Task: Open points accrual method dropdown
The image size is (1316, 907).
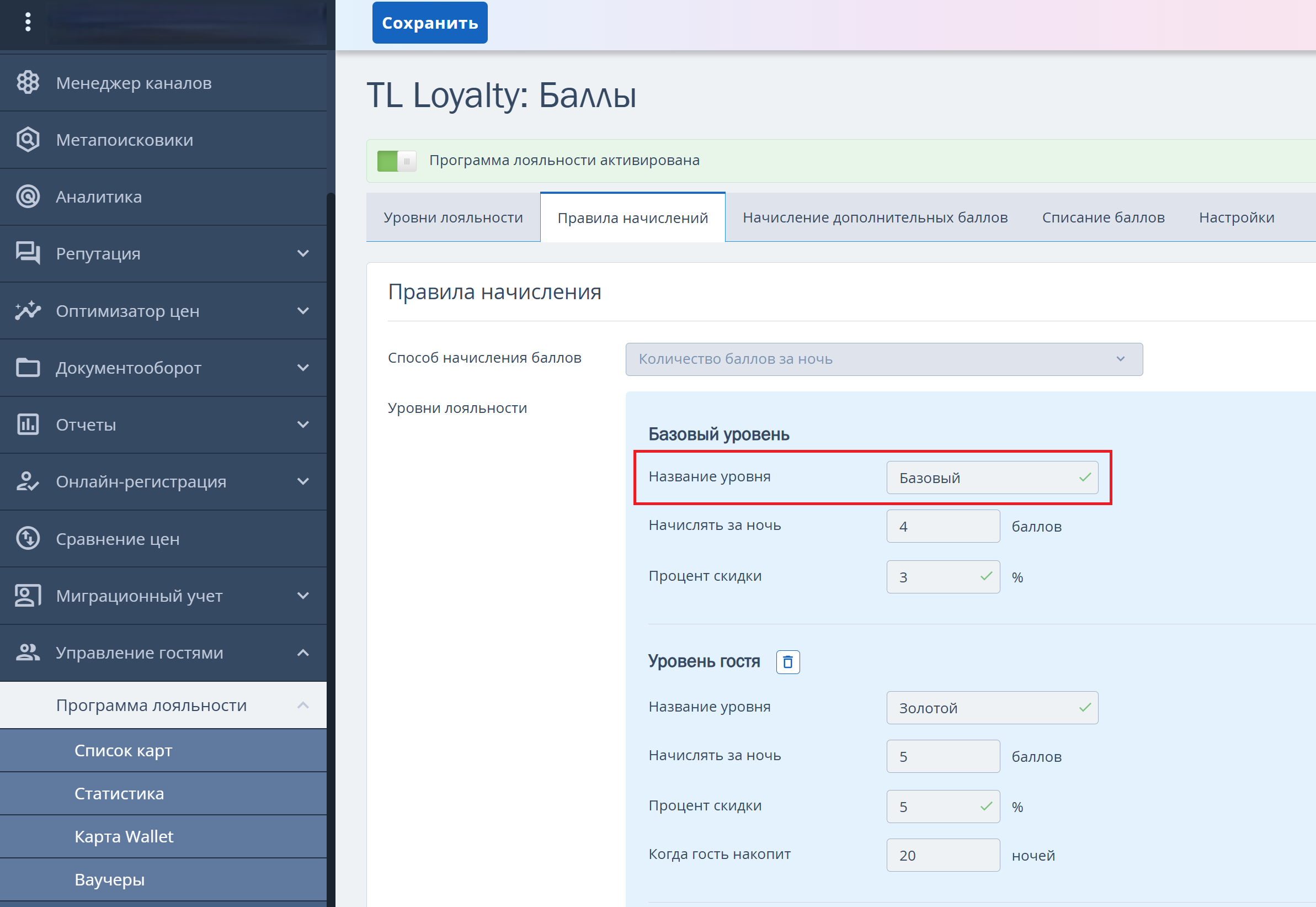Action: (883, 359)
